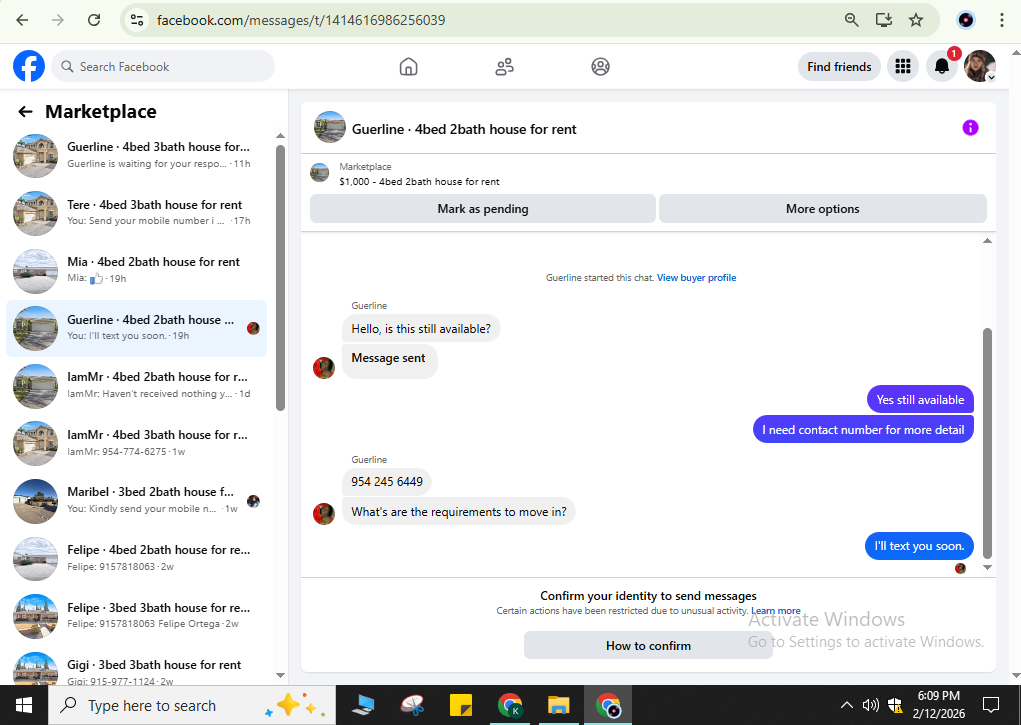Click message 'I need contact number for more detail'
This screenshot has height=725, width=1021.
(x=863, y=430)
